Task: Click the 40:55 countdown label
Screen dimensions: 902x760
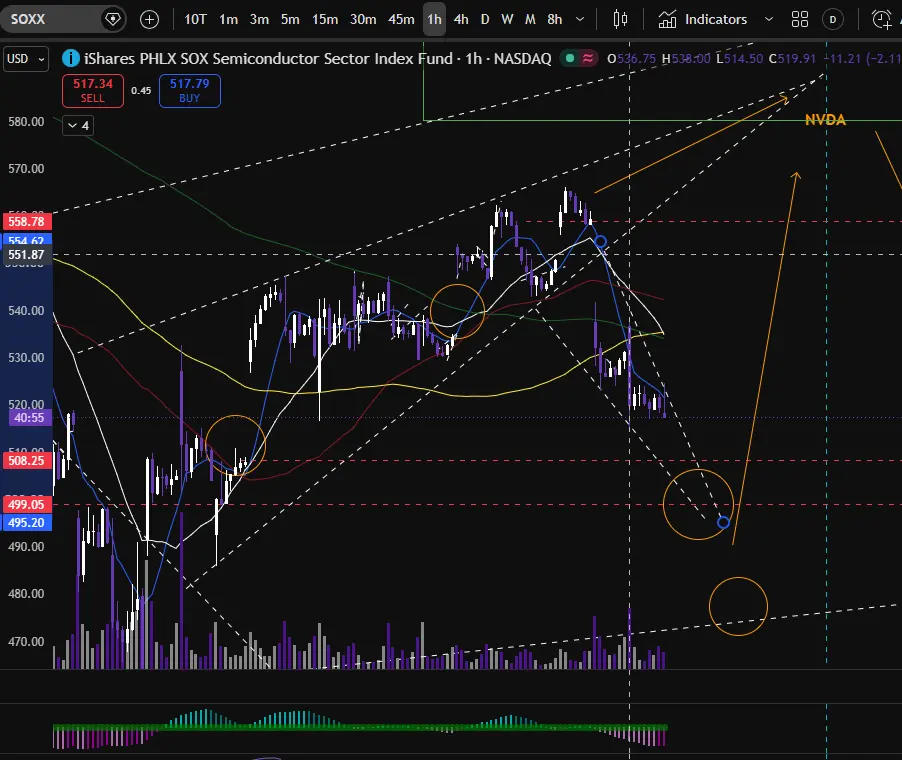Action: point(29,418)
